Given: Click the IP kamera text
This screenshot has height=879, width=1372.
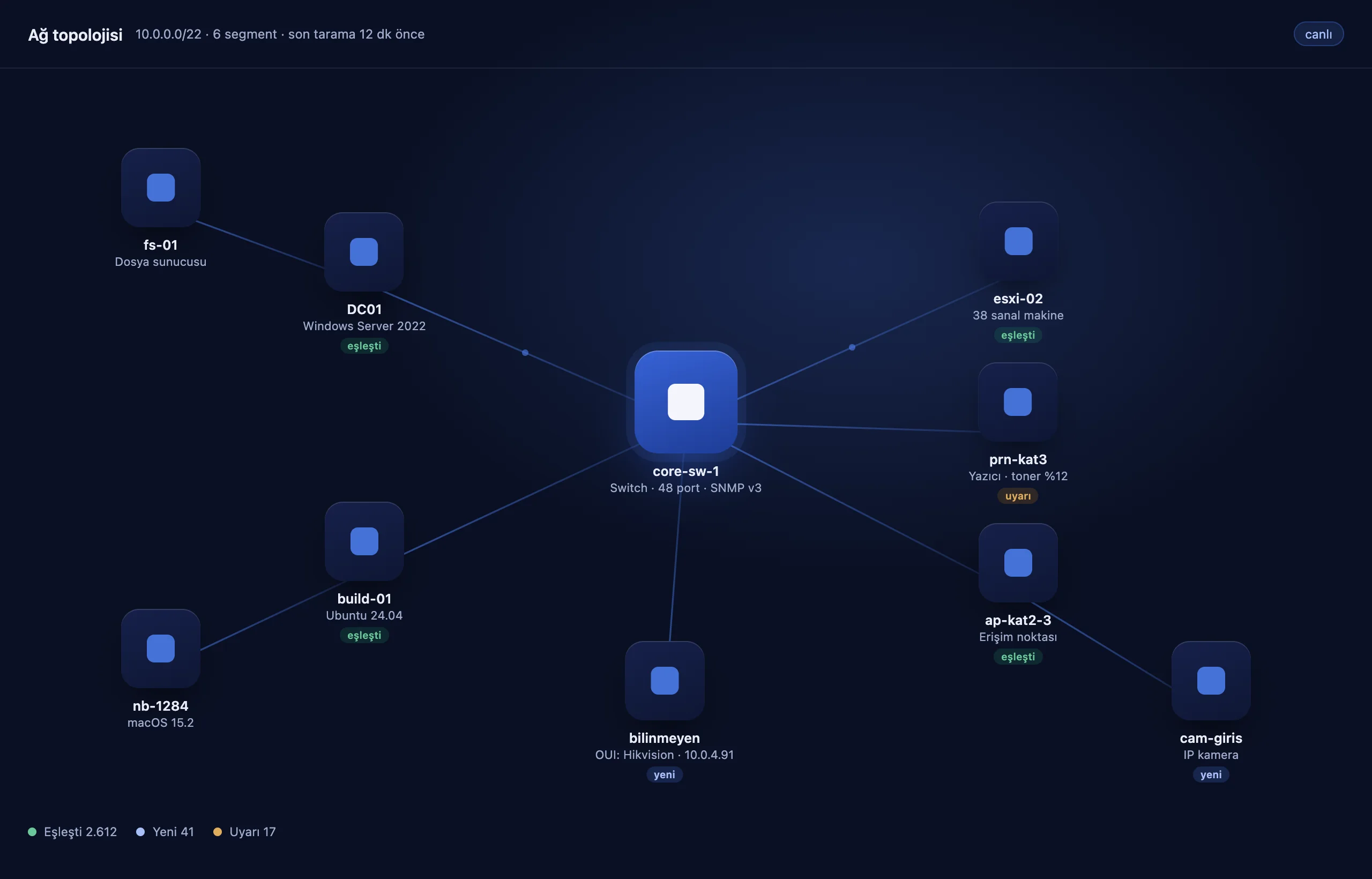Looking at the screenshot, I should [1211, 755].
